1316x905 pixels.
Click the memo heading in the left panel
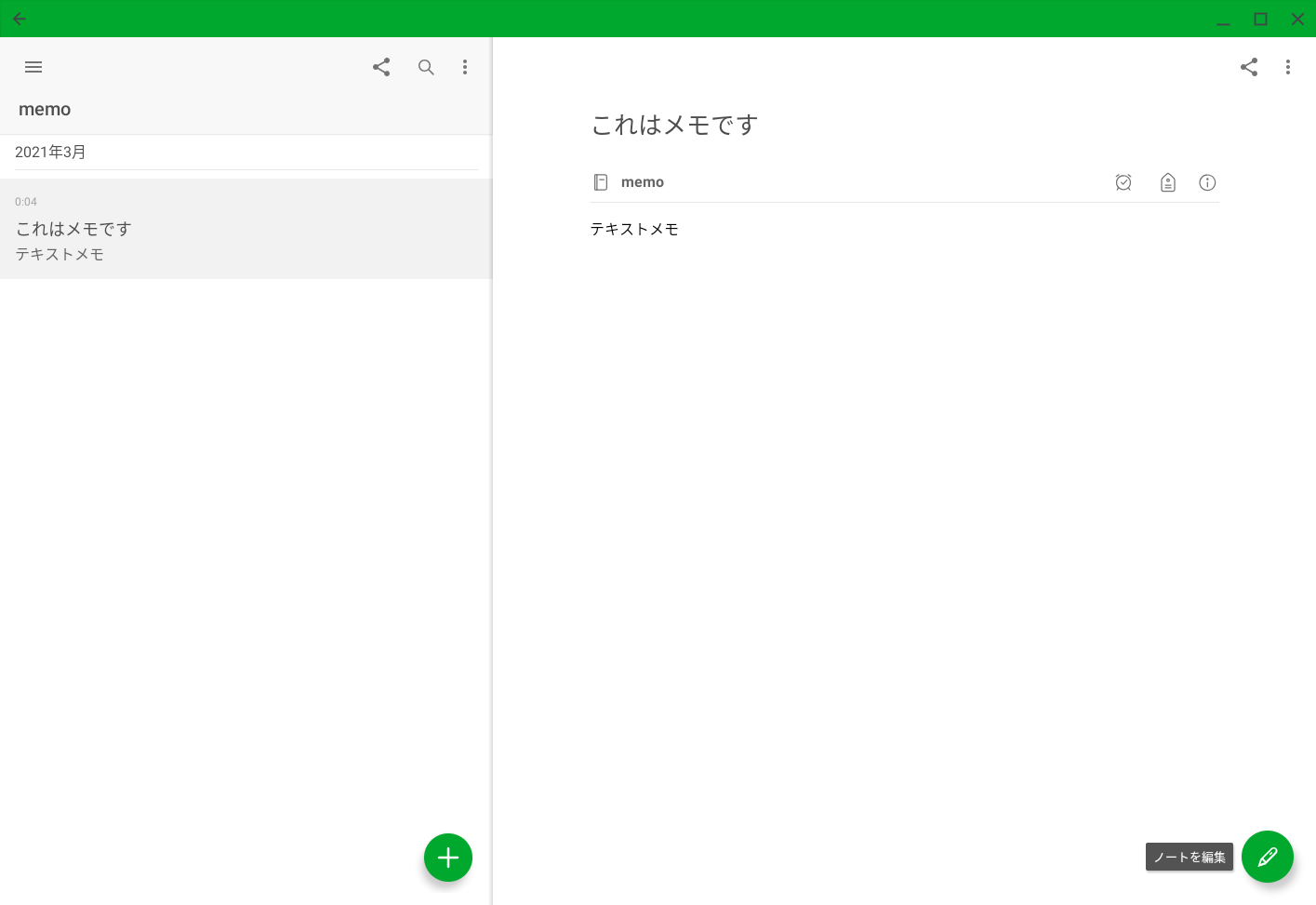(x=45, y=110)
